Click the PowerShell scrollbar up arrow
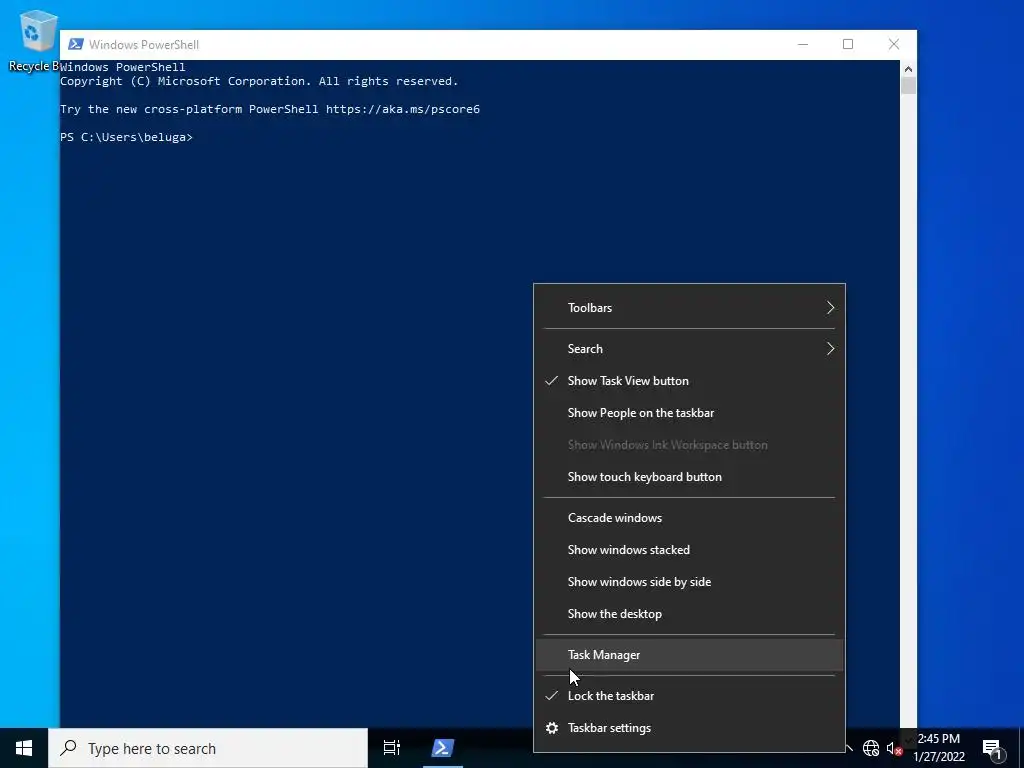 (908, 68)
